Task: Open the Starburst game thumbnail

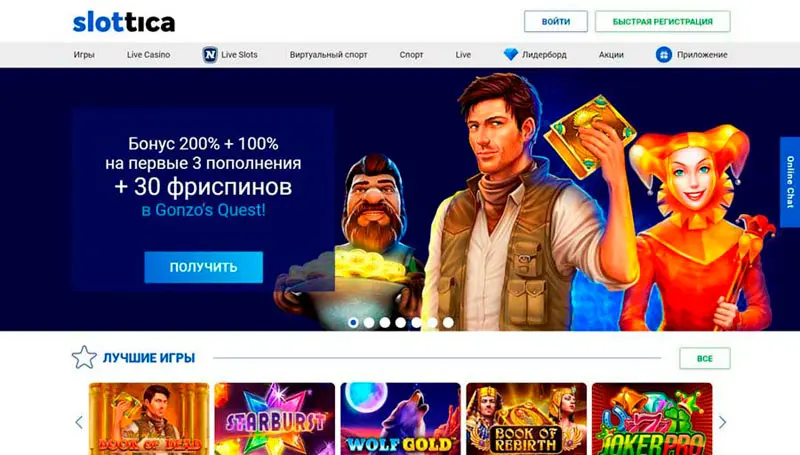Action: [x=274, y=419]
